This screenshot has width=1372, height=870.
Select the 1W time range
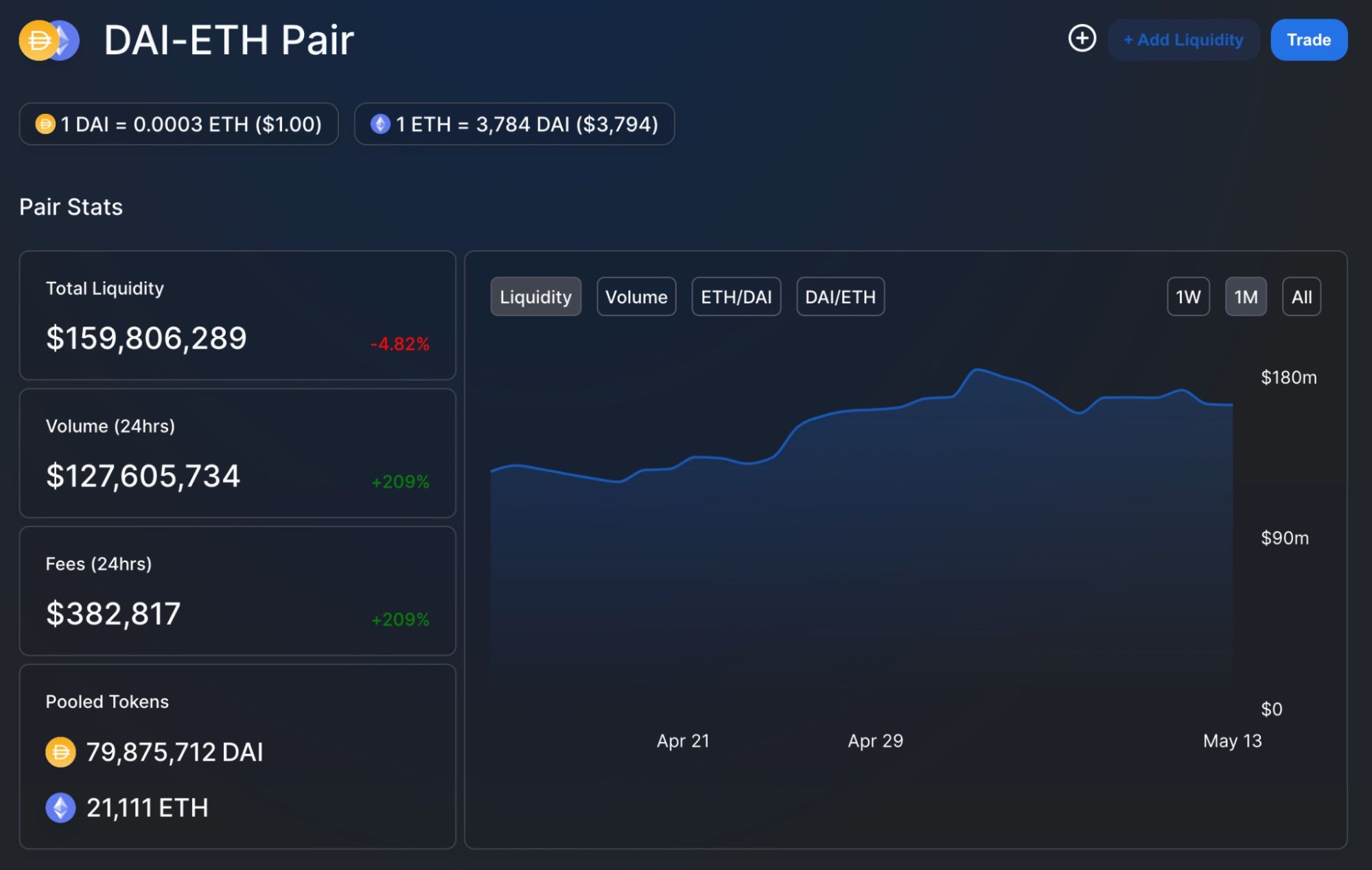tap(1188, 297)
